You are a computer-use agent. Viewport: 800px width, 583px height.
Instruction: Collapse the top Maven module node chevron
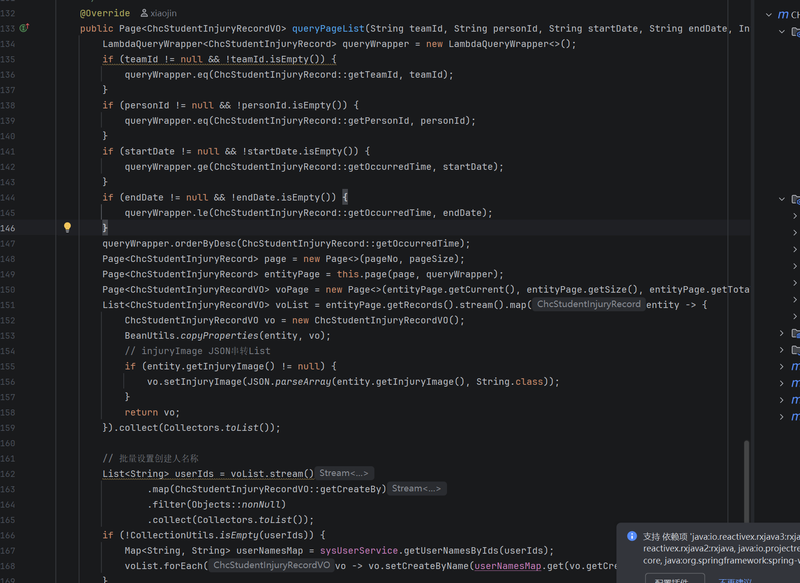coord(768,15)
